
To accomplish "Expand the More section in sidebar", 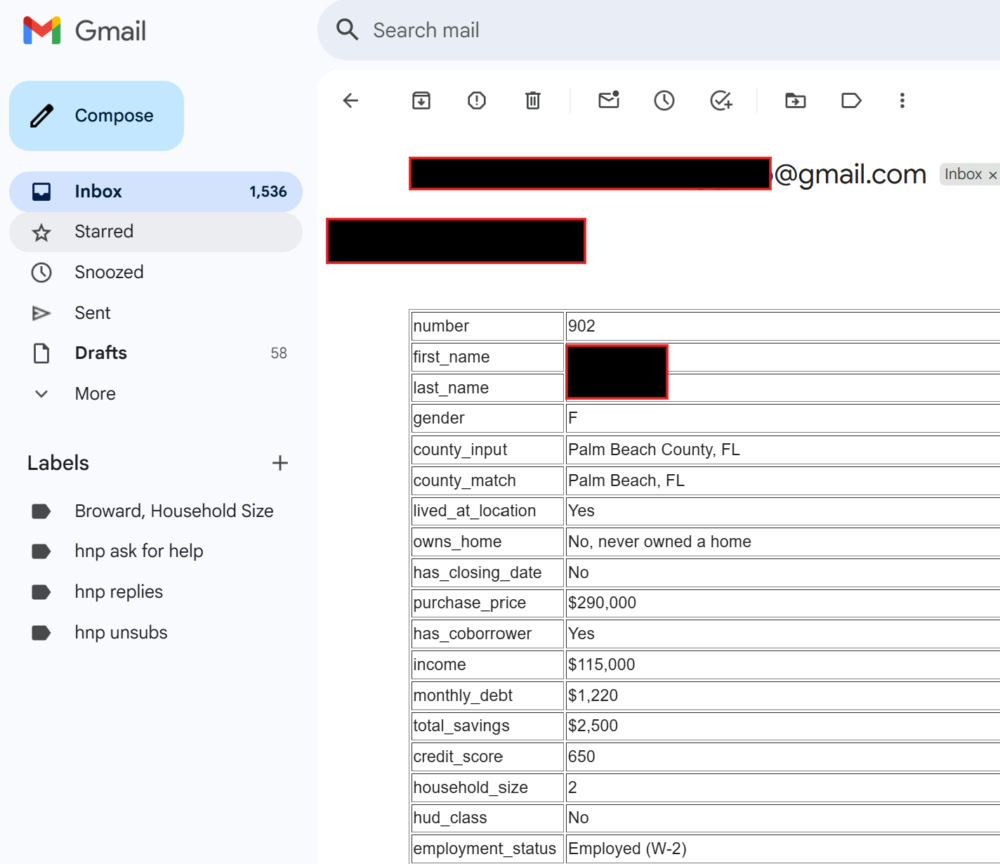I will tap(94, 394).
